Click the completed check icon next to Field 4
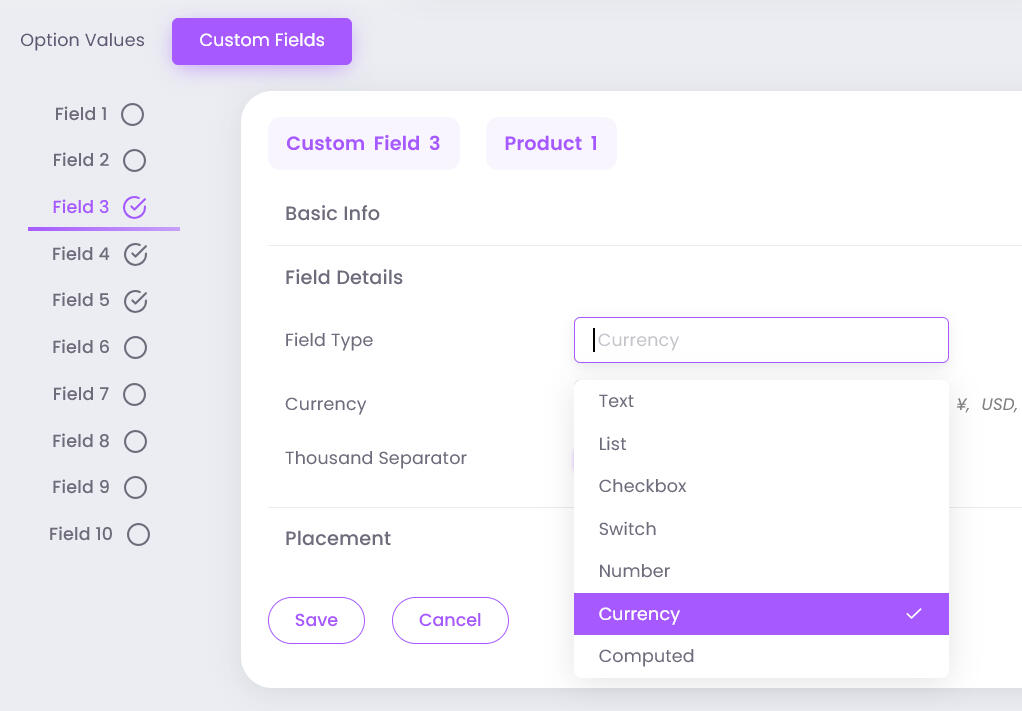The width and height of the screenshot is (1022, 711). click(131, 254)
